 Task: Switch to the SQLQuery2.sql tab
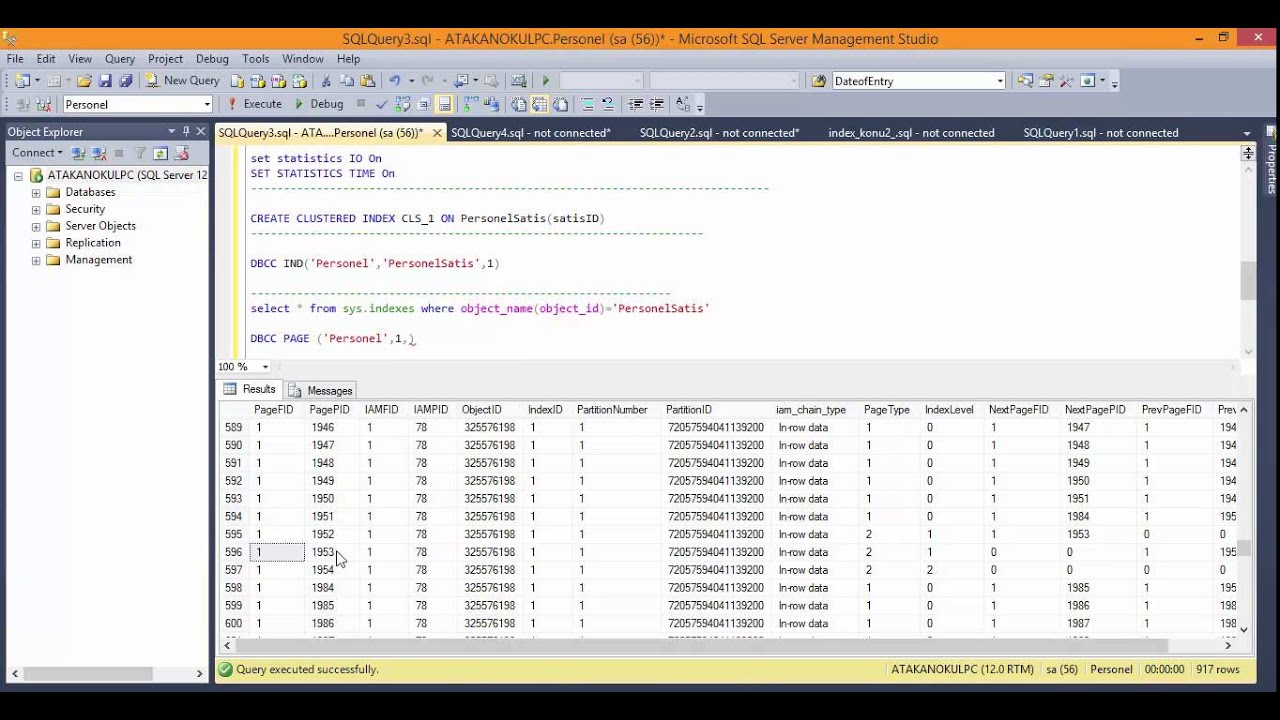[719, 133]
